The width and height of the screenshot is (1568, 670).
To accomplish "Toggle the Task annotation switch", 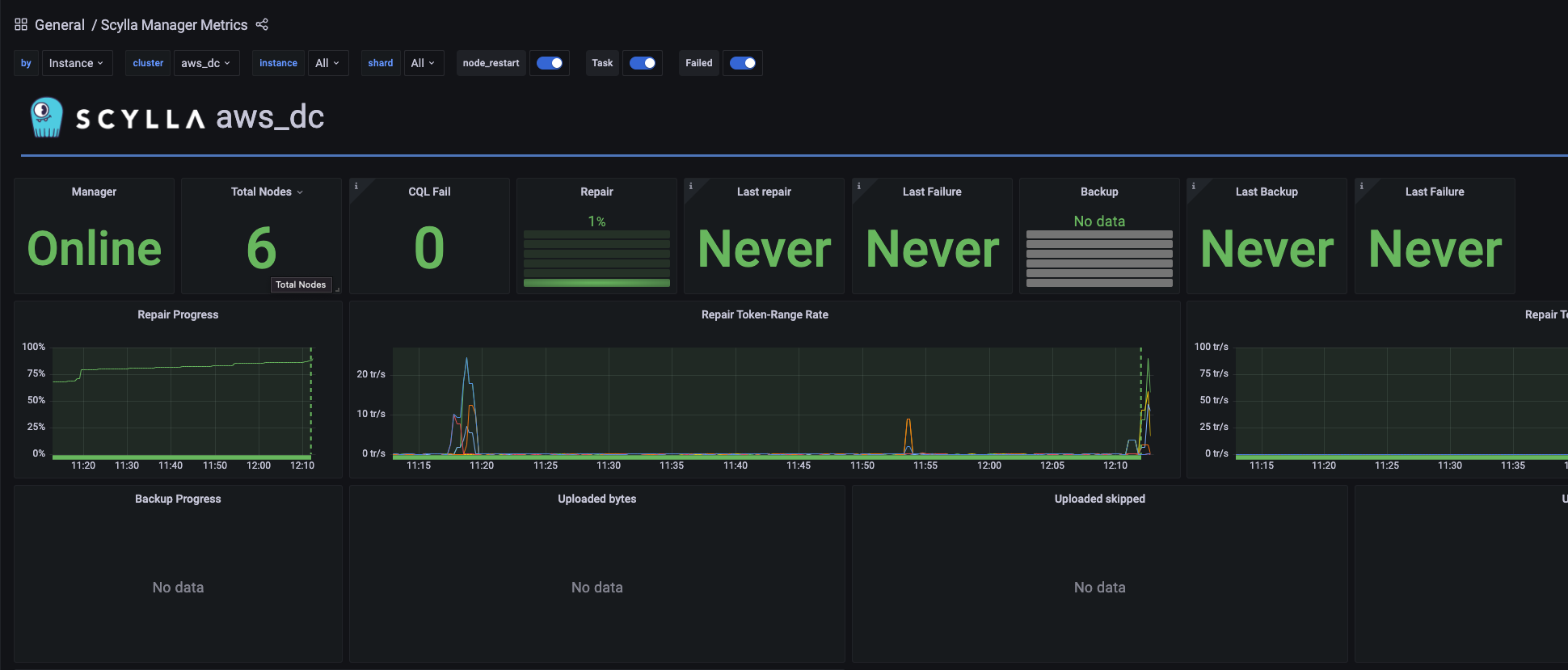I will pos(643,63).
